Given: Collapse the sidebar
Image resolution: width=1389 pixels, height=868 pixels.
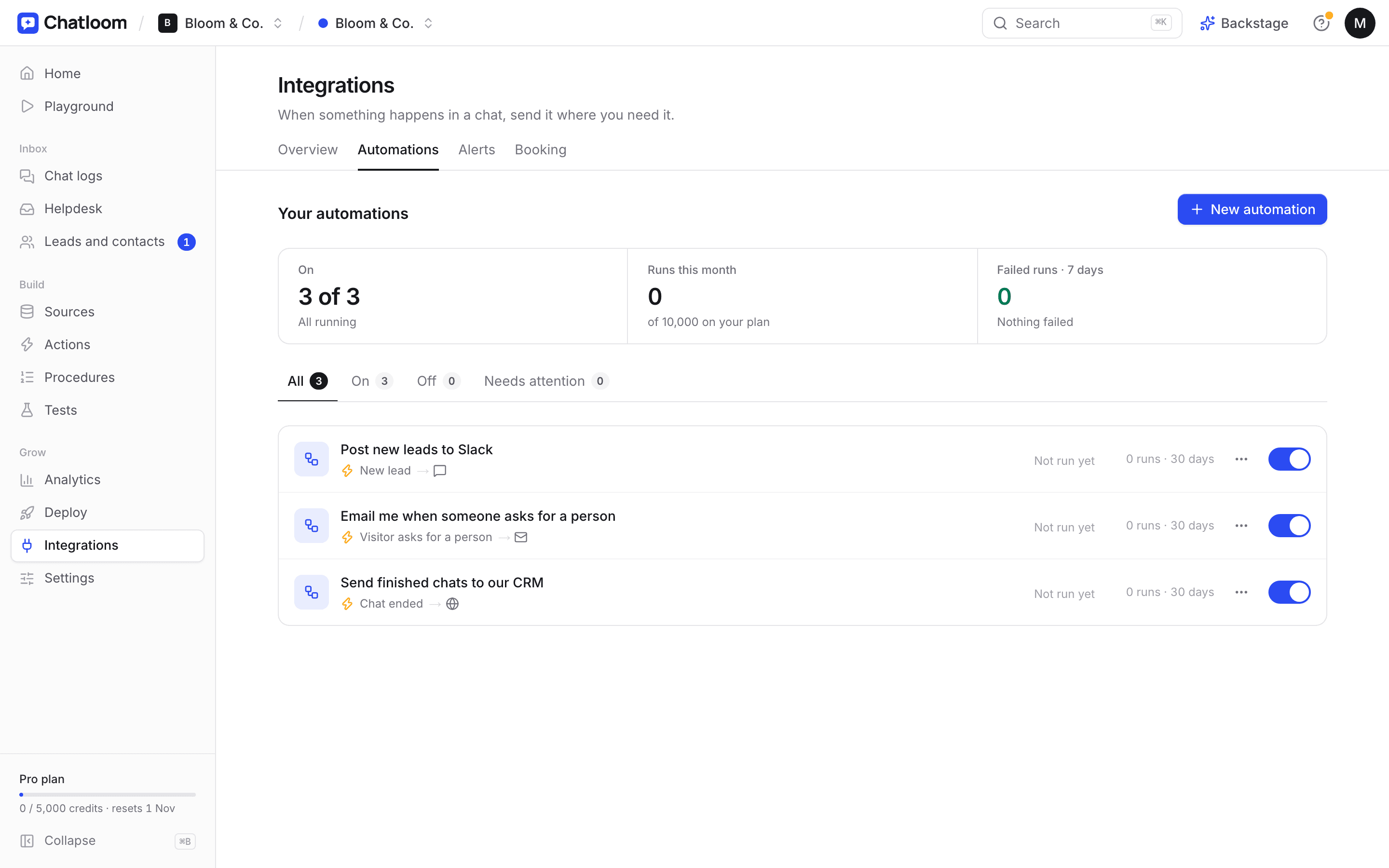Looking at the screenshot, I should [108, 841].
